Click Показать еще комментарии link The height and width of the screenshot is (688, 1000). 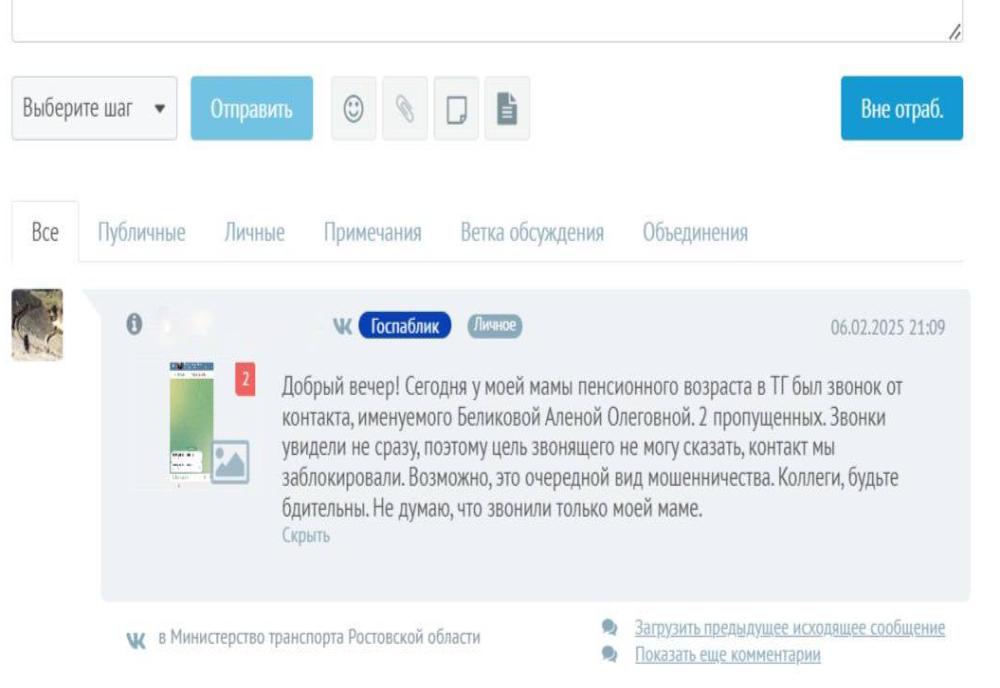click(727, 656)
